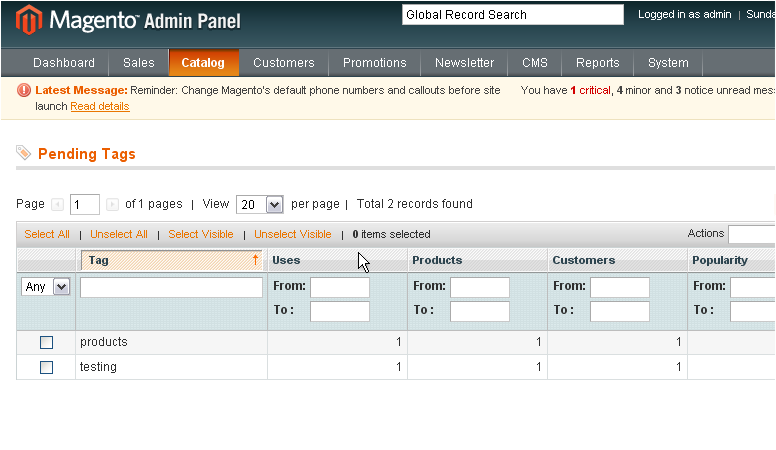The height and width of the screenshot is (450, 776).
Task: Click the Uses To filter field
Action: tap(340, 311)
